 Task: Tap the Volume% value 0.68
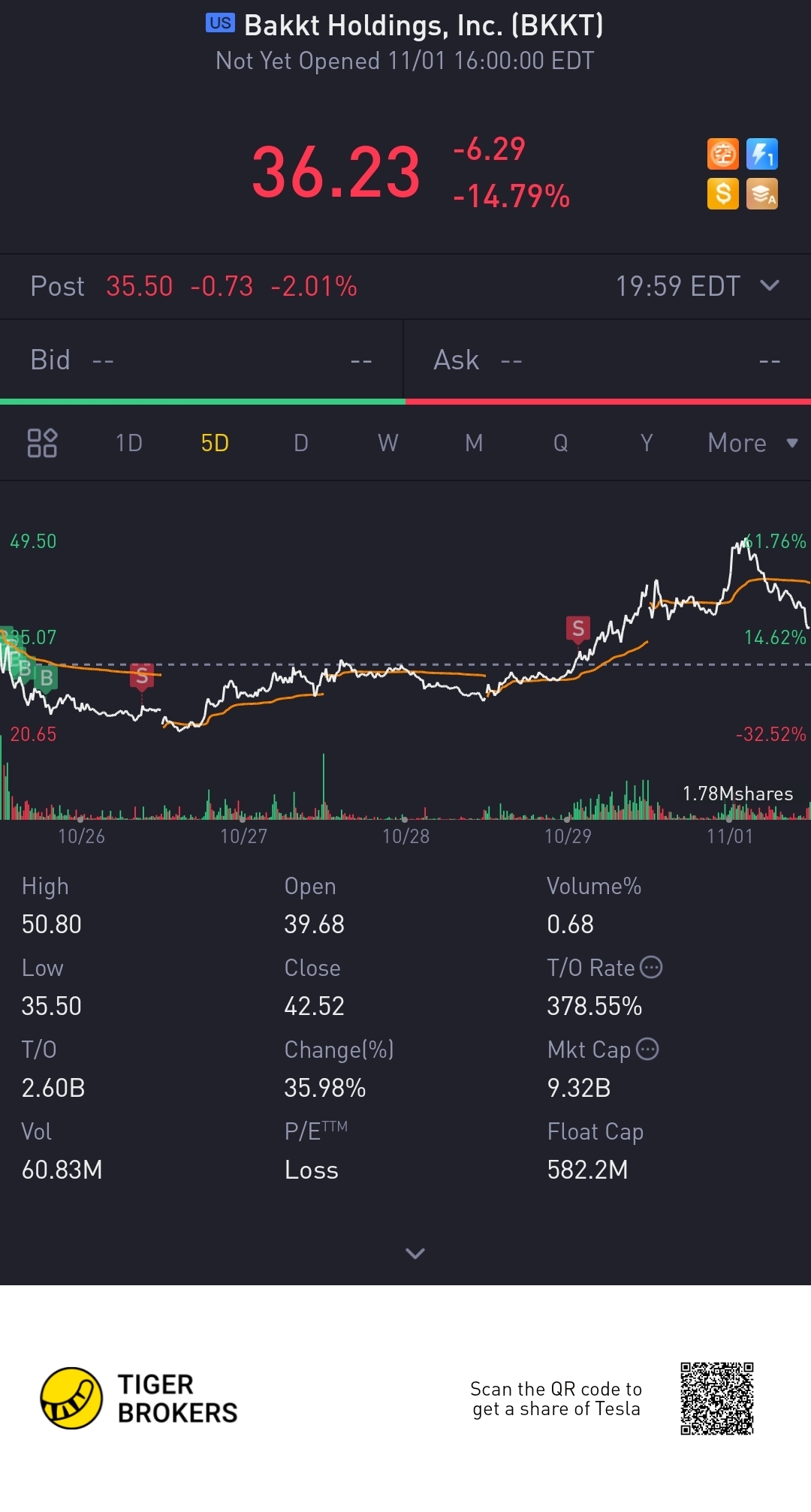(571, 924)
